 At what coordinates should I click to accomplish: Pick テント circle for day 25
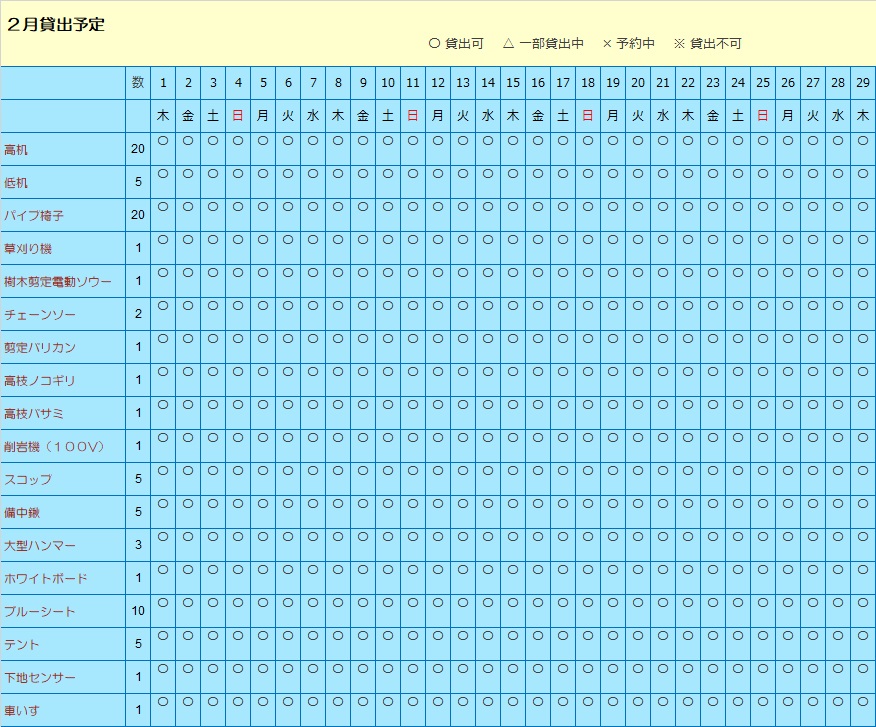coord(763,636)
